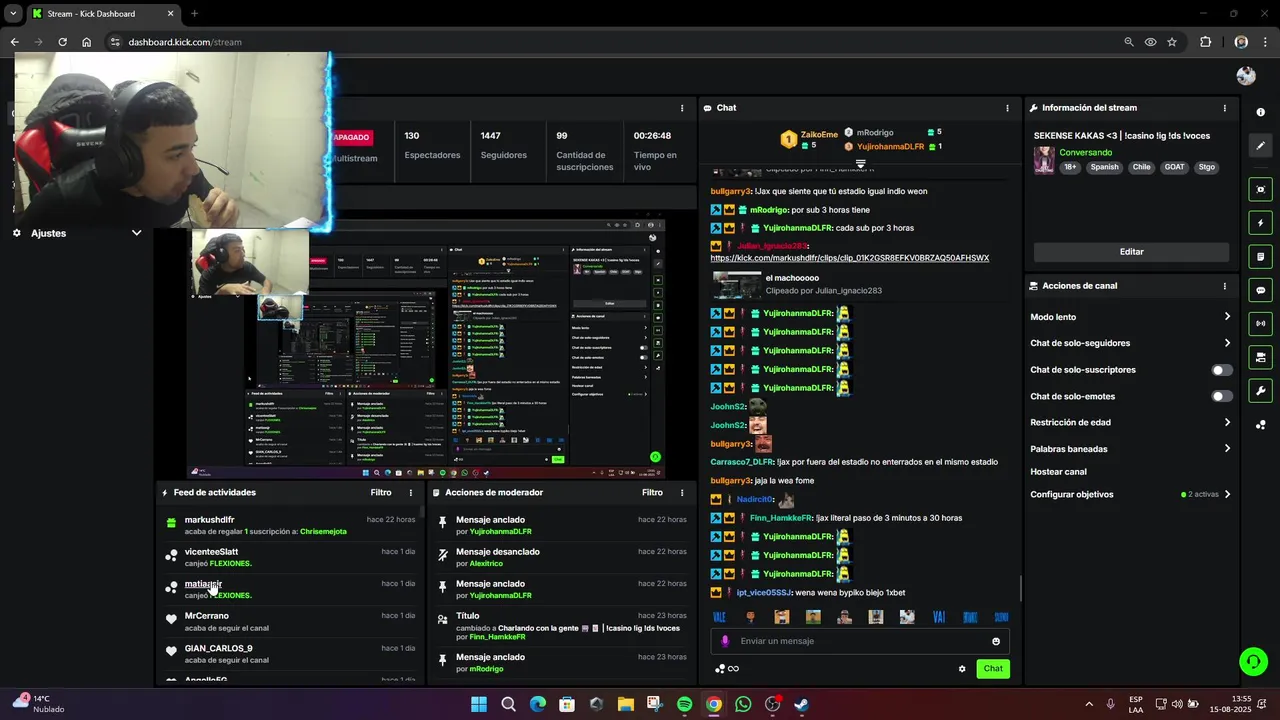This screenshot has height=720, width=1280.
Task: Show hidden icons in system tray
Action: (x=1089, y=704)
